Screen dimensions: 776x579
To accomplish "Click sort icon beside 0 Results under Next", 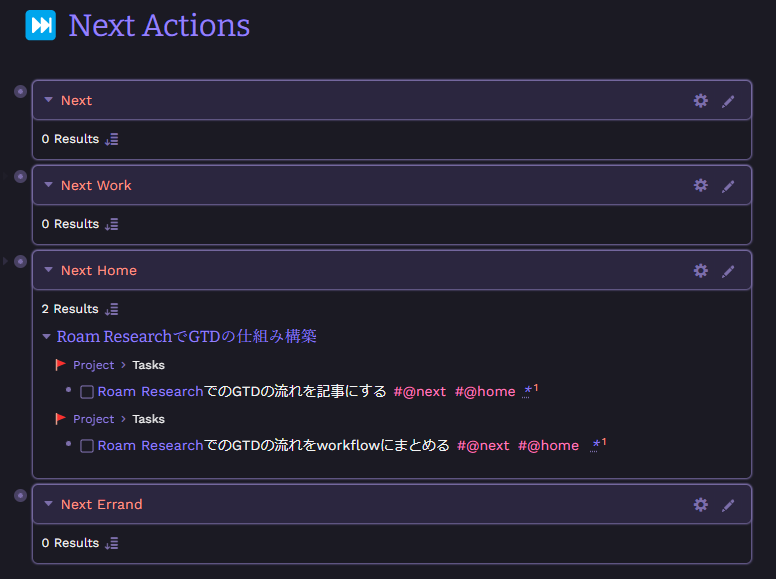I will [x=112, y=140].
